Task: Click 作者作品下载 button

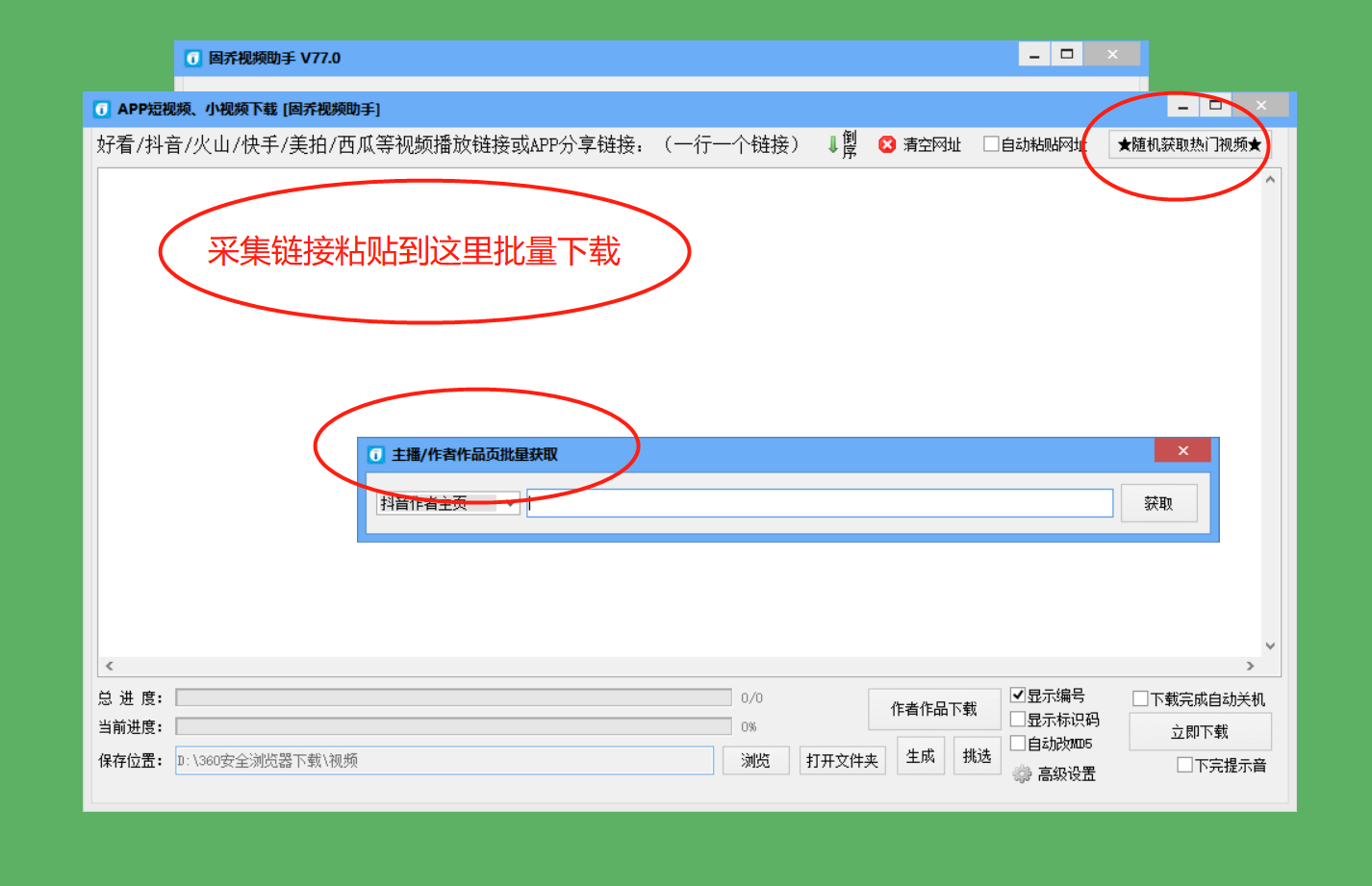Action: [x=934, y=709]
